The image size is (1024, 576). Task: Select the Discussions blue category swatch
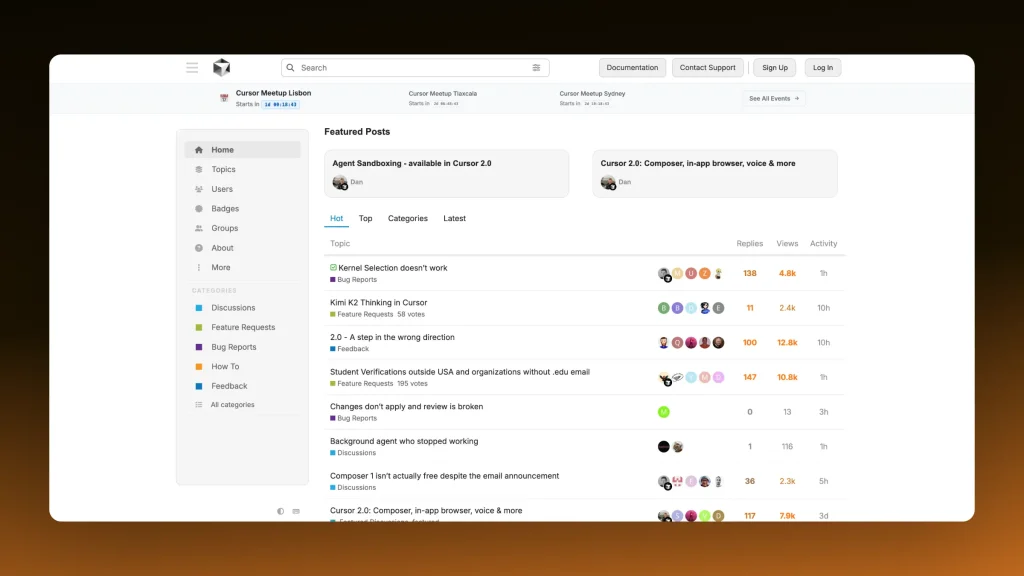click(199, 308)
